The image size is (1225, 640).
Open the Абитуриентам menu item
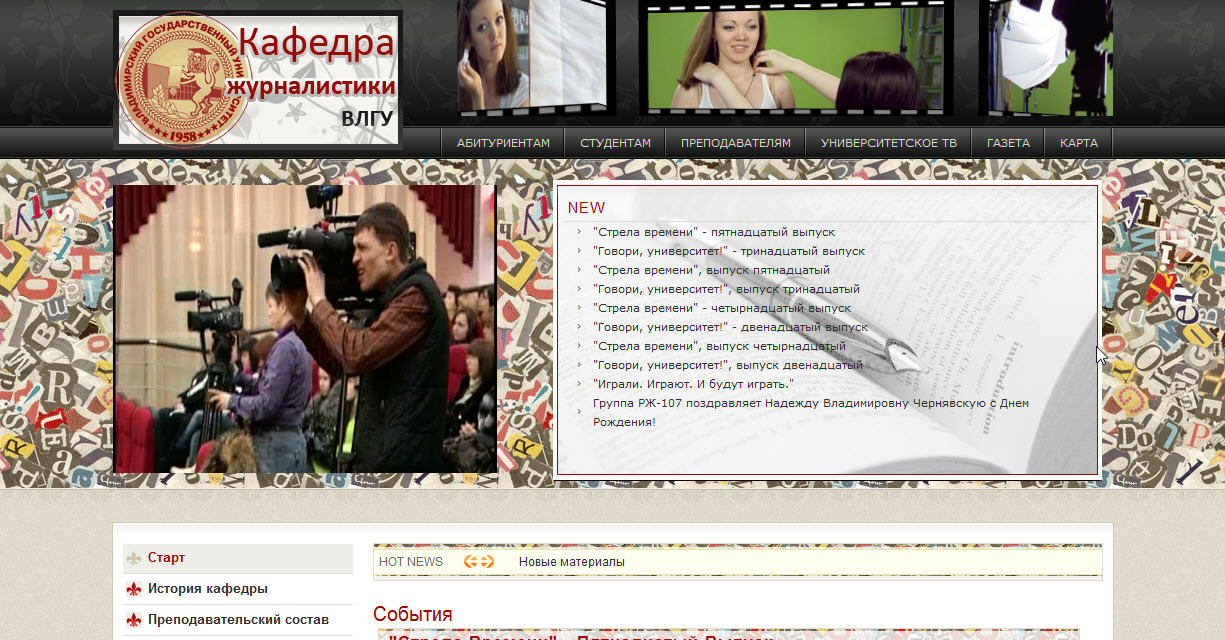point(503,143)
